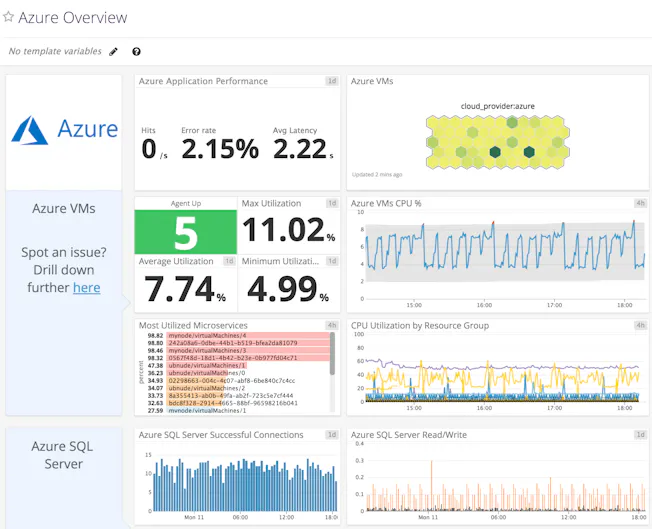The height and width of the screenshot is (529, 652).
Task: Click the 'Spot an issue? Drill down' note text
Action: tap(64, 261)
